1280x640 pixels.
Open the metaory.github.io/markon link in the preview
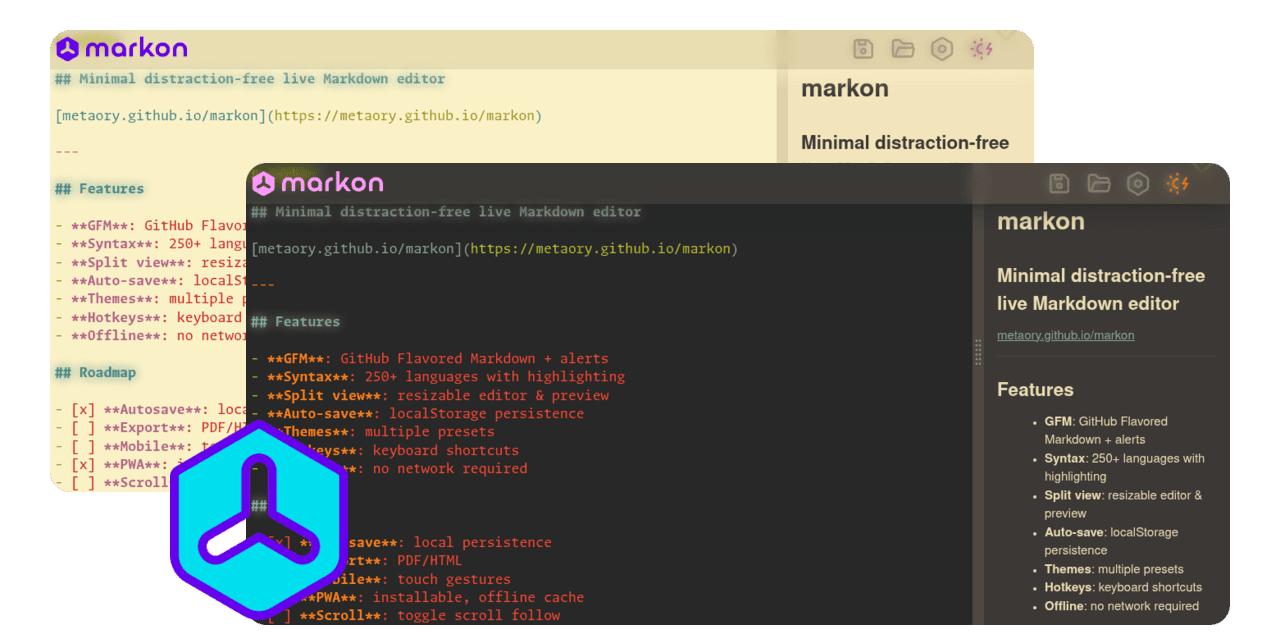tap(1064, 335)
